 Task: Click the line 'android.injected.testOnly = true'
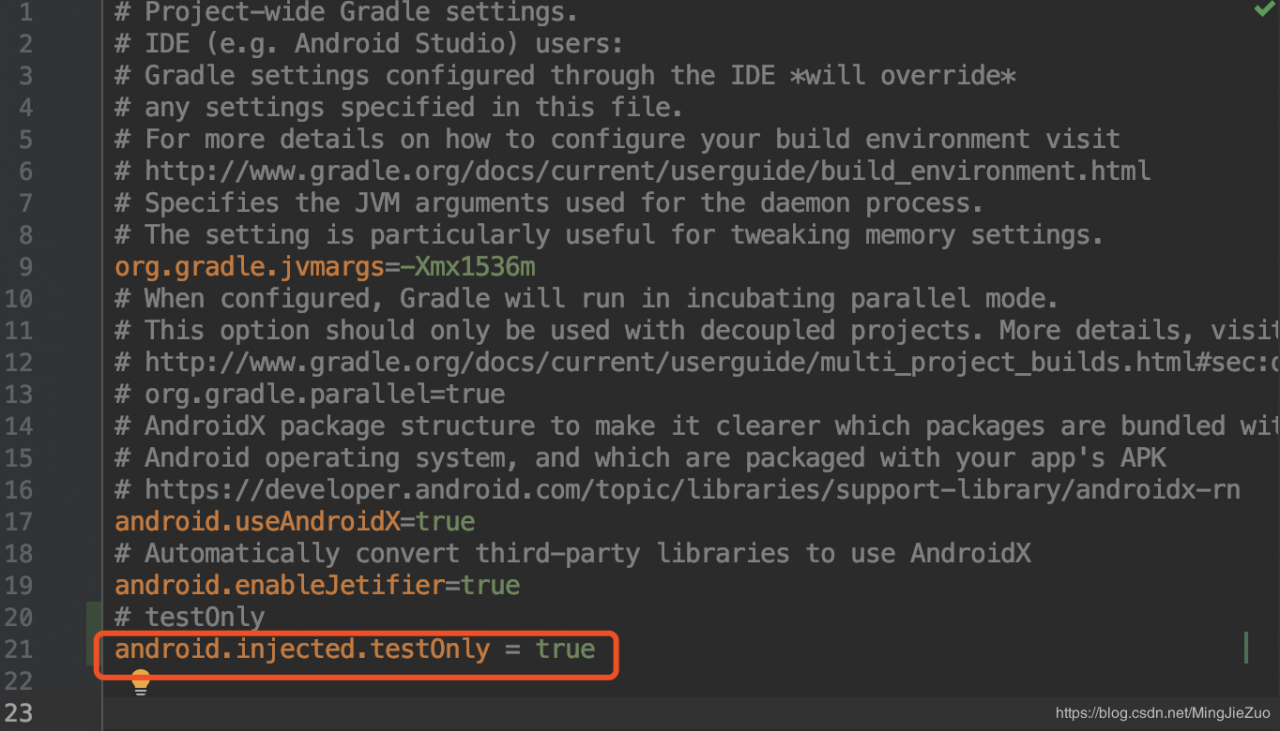click(355, 649)
